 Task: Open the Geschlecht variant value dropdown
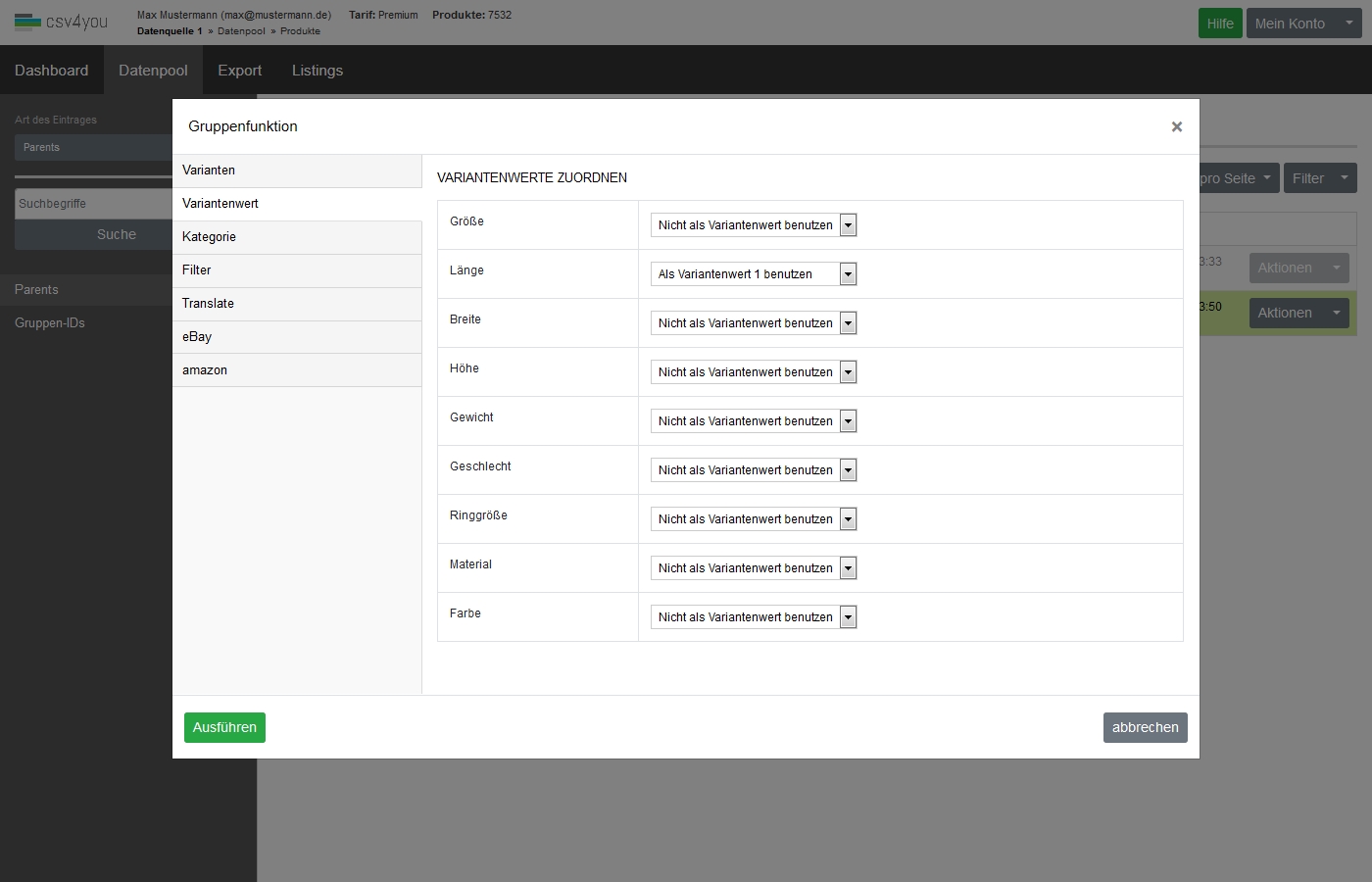tap(753, 470)
